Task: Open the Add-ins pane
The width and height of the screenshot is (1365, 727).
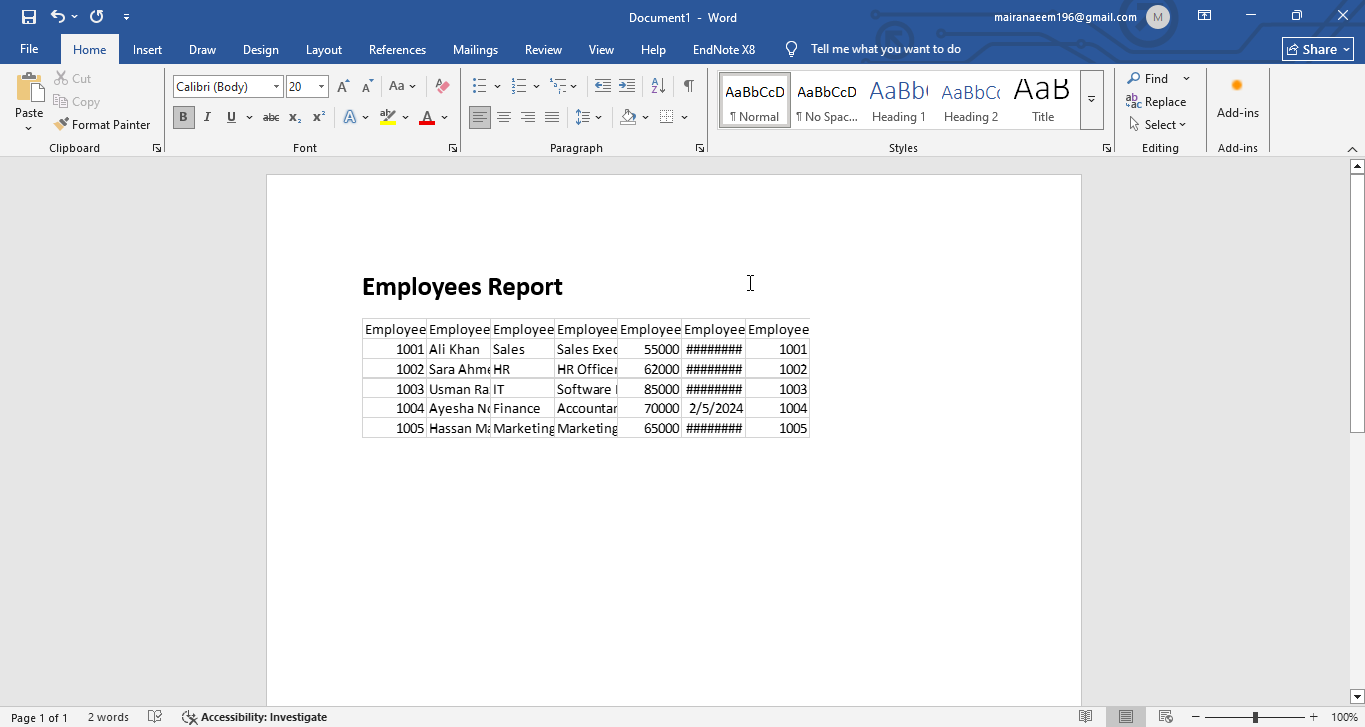Action: tap(1238, 99)
